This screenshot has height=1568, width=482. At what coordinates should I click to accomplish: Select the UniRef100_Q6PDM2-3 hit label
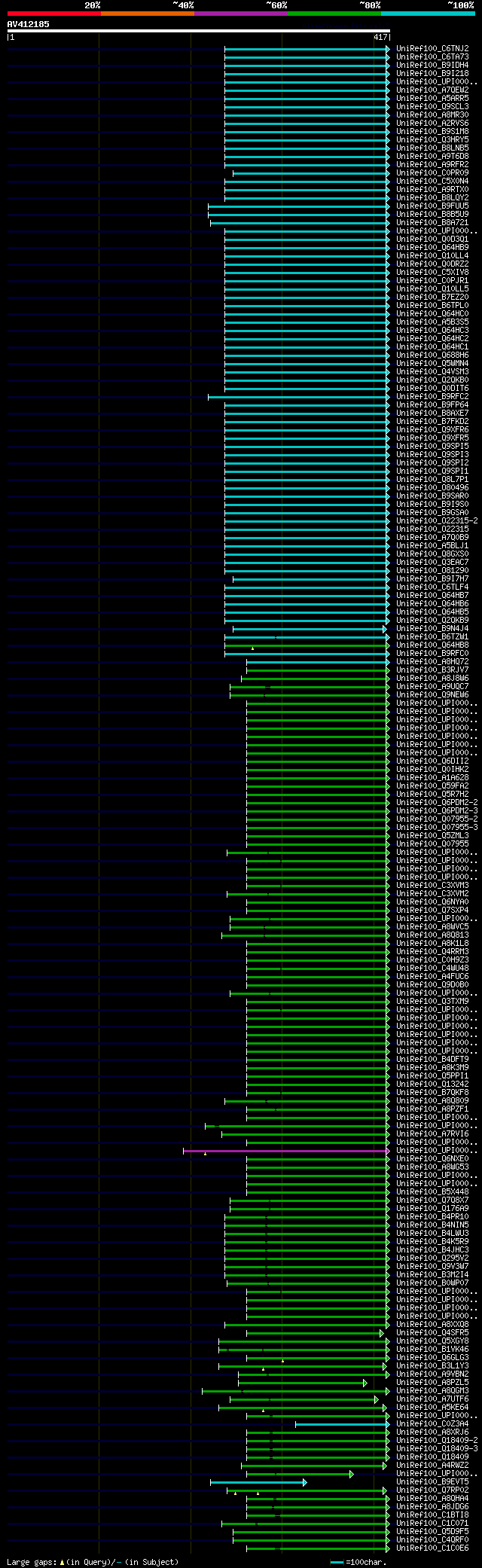pos(437,811)
